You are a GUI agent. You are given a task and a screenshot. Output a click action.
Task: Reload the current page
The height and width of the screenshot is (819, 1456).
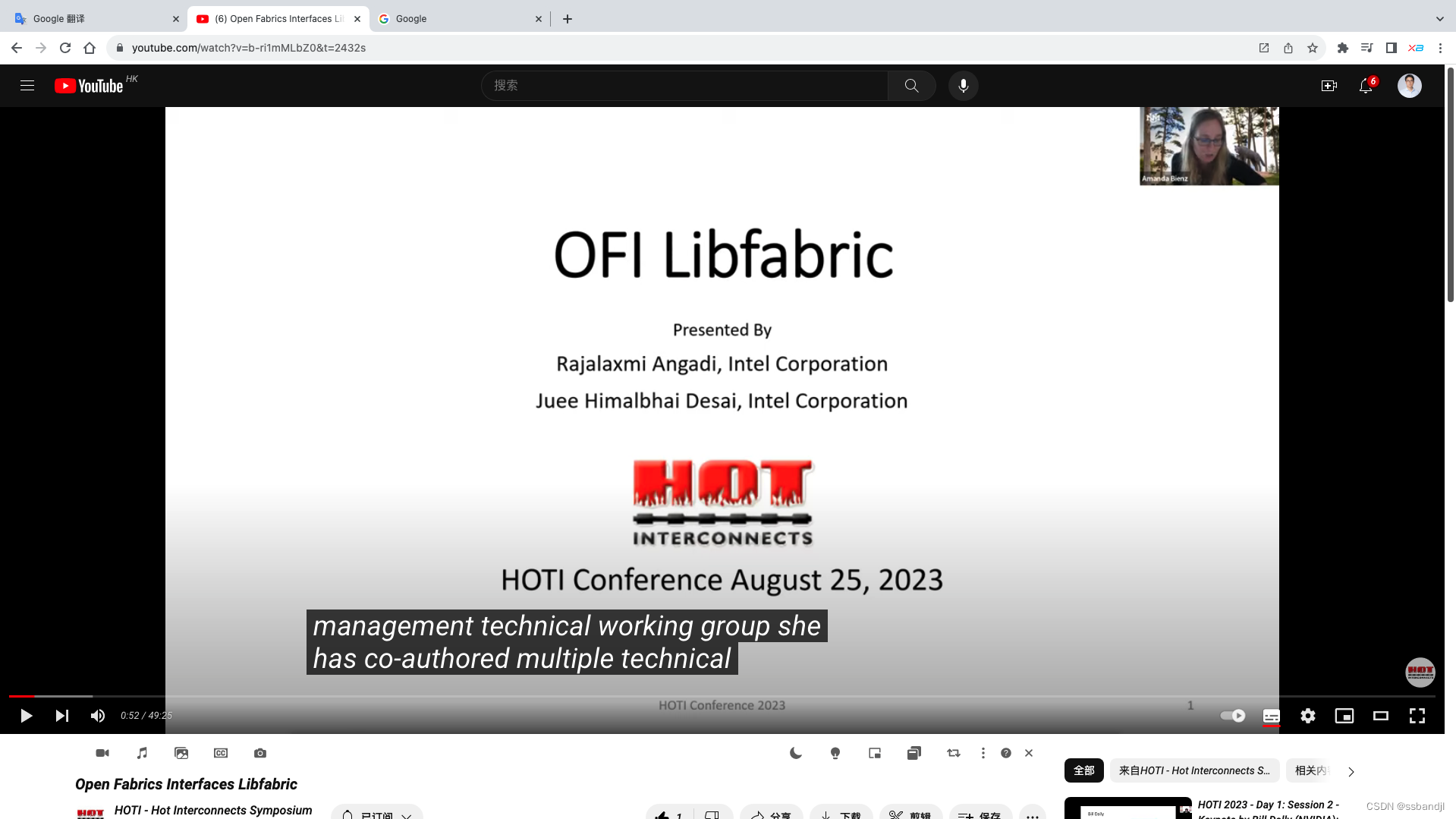click(x=65, y=48)
